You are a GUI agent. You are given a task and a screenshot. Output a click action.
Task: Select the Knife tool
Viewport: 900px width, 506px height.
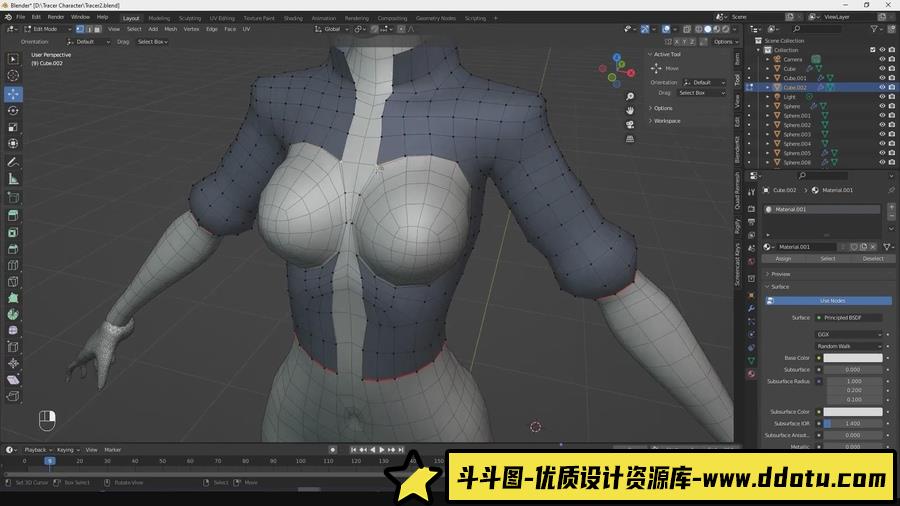[x=13, y=282]
